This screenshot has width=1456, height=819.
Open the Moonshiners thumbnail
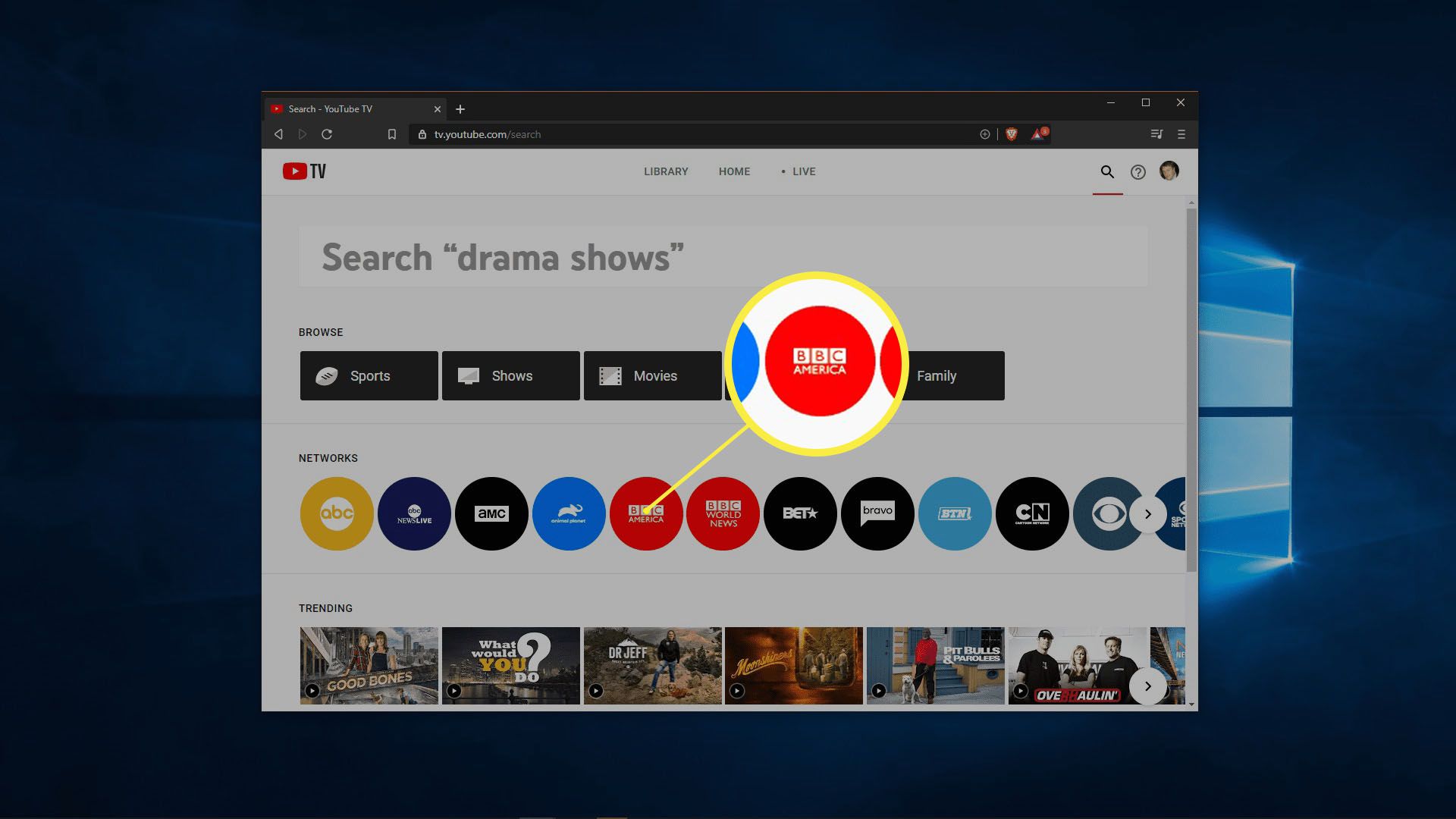click(794, 666)
